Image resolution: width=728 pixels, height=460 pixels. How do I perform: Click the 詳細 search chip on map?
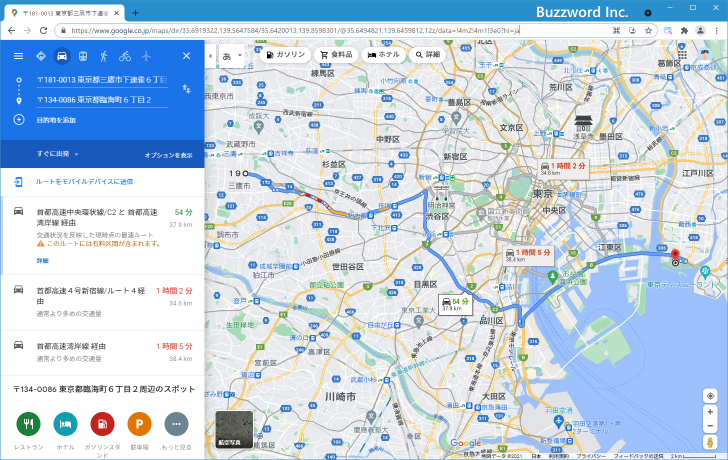pos(428,55)
